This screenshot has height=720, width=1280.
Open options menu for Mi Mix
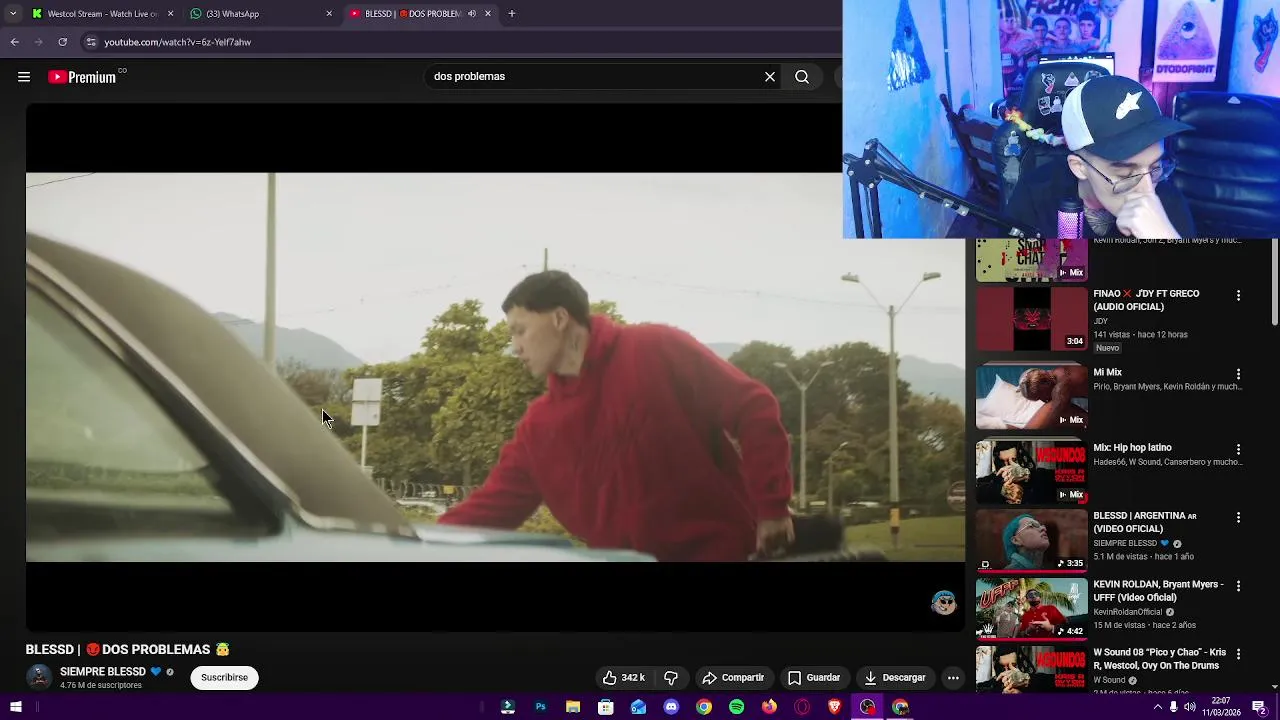[x=1238, y=373]
